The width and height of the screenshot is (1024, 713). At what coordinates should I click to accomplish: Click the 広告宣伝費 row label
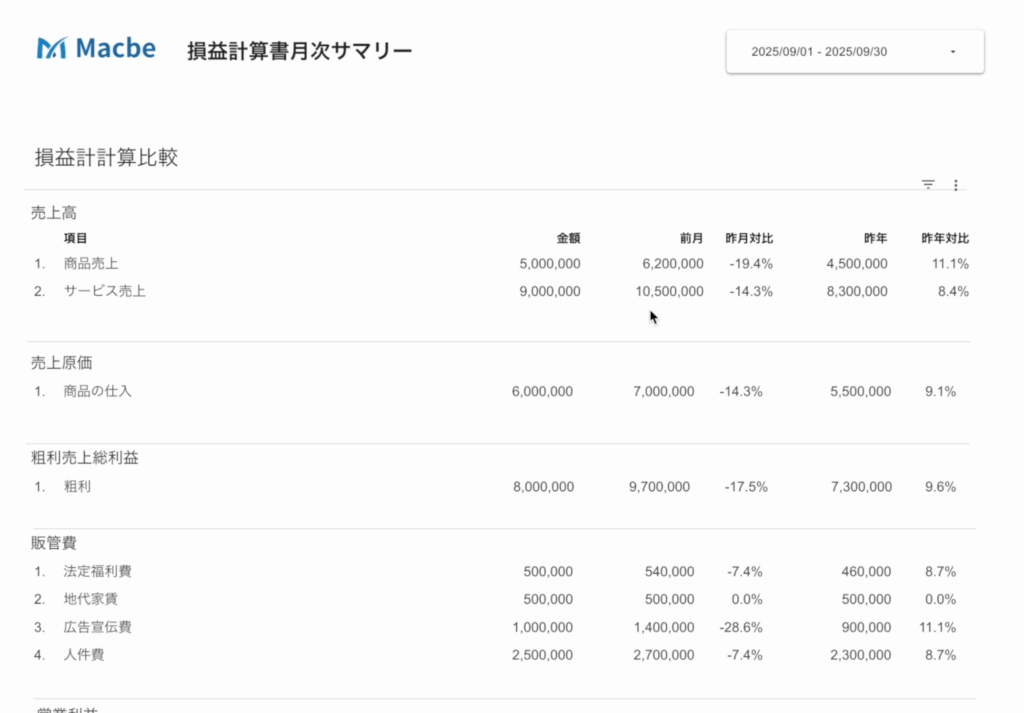pyautogui.click(x=98, y=628)
